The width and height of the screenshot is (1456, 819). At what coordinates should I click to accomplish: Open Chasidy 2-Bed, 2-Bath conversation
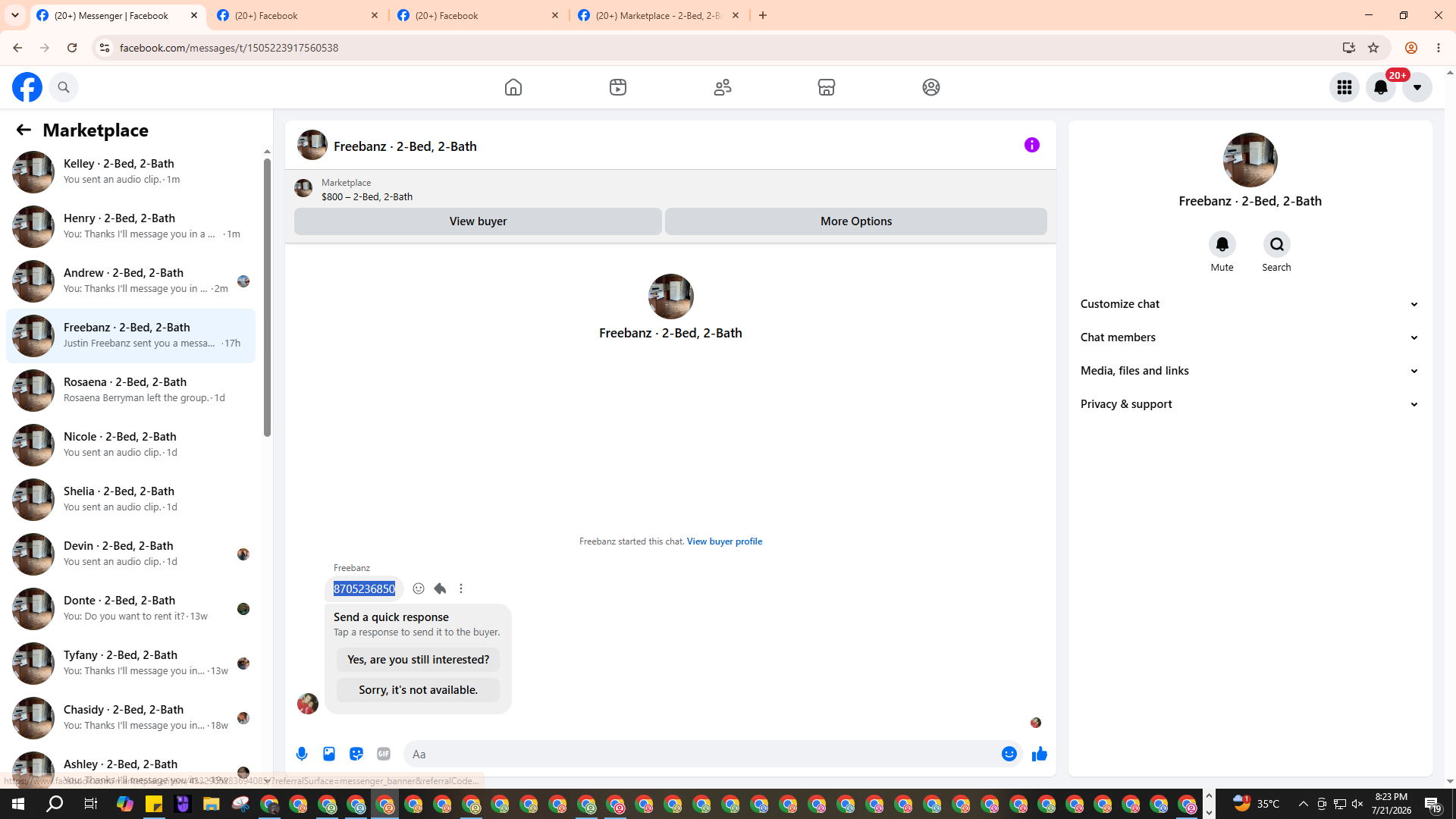pyautogui.click(x=130, y=718)
